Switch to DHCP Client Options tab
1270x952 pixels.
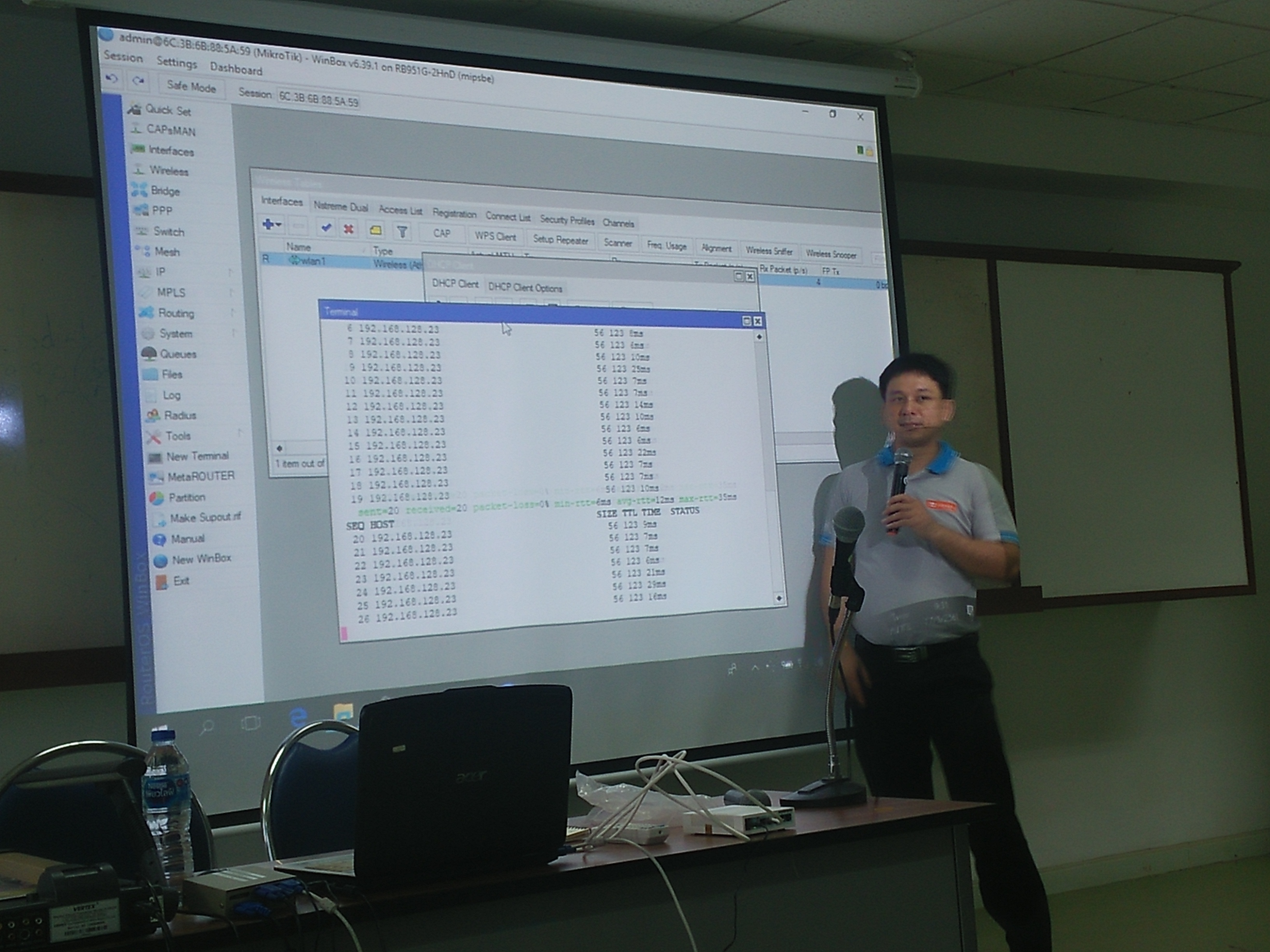pyautogui.click(x=525, y=287)
